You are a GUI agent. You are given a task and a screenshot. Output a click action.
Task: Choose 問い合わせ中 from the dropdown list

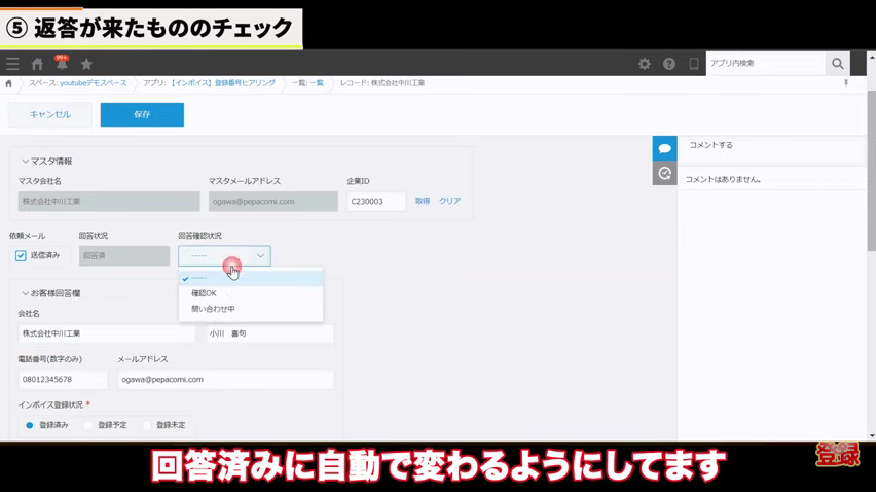tap(251, 309)
